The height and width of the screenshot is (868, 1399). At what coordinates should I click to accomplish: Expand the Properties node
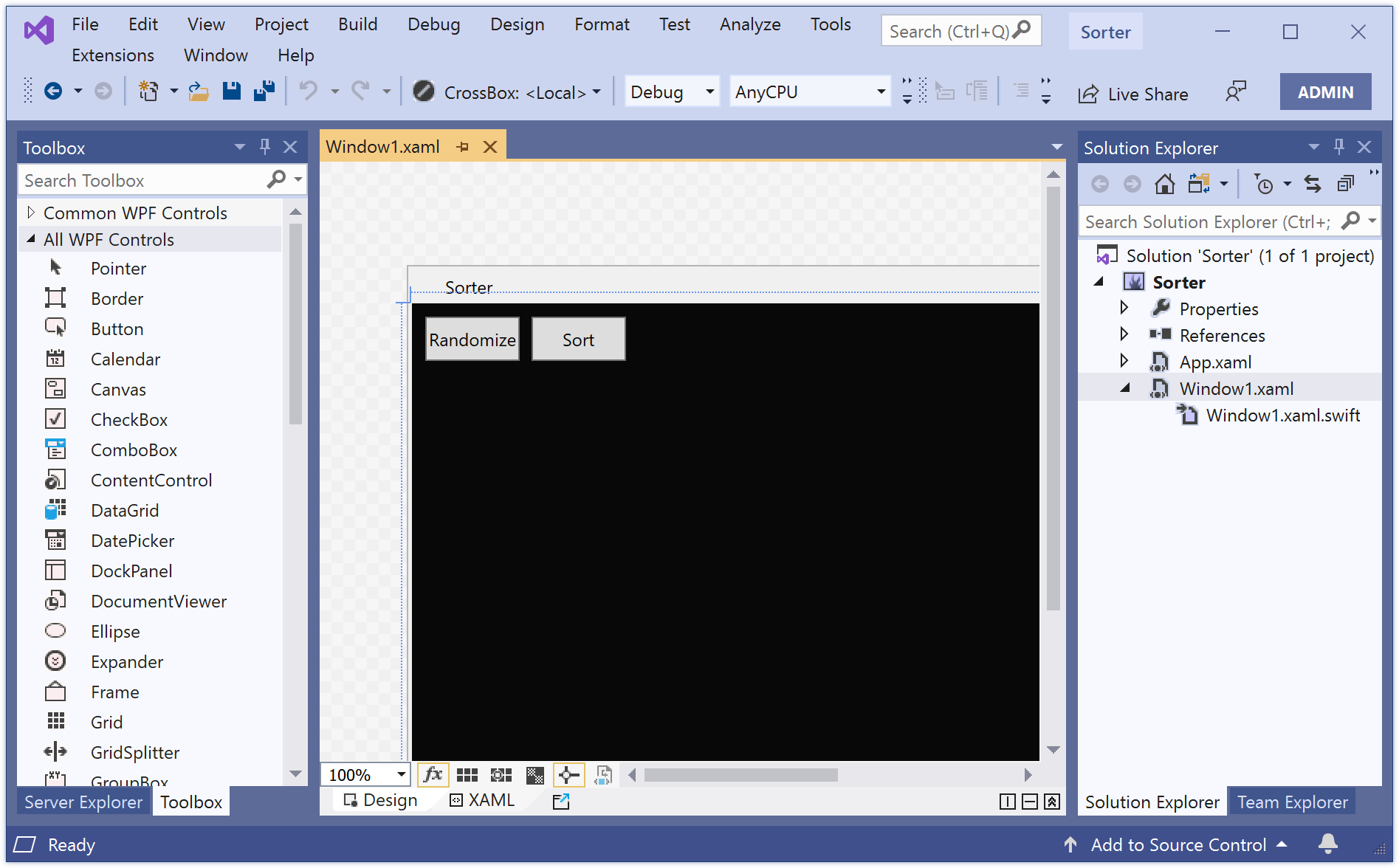(1124, 308)
